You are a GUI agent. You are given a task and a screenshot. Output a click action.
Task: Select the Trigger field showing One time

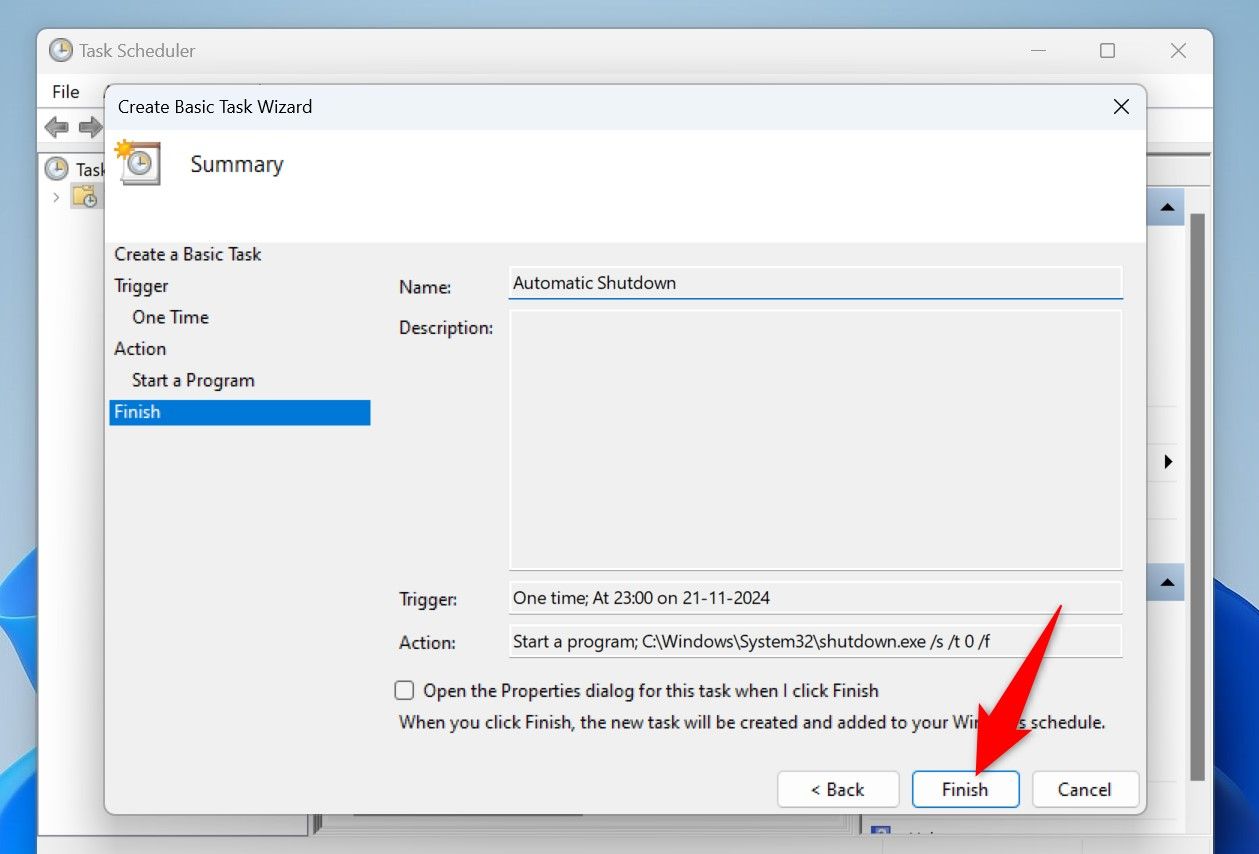tap(815, 598)
